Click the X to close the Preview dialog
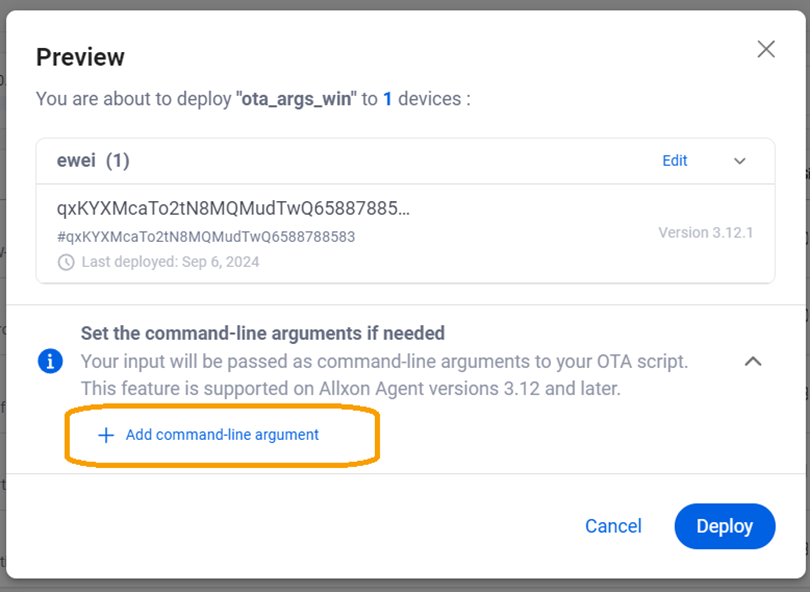Image resolution: width=810 pixels, height=592 pixels. pyautogui.click(x=766, y=48)
